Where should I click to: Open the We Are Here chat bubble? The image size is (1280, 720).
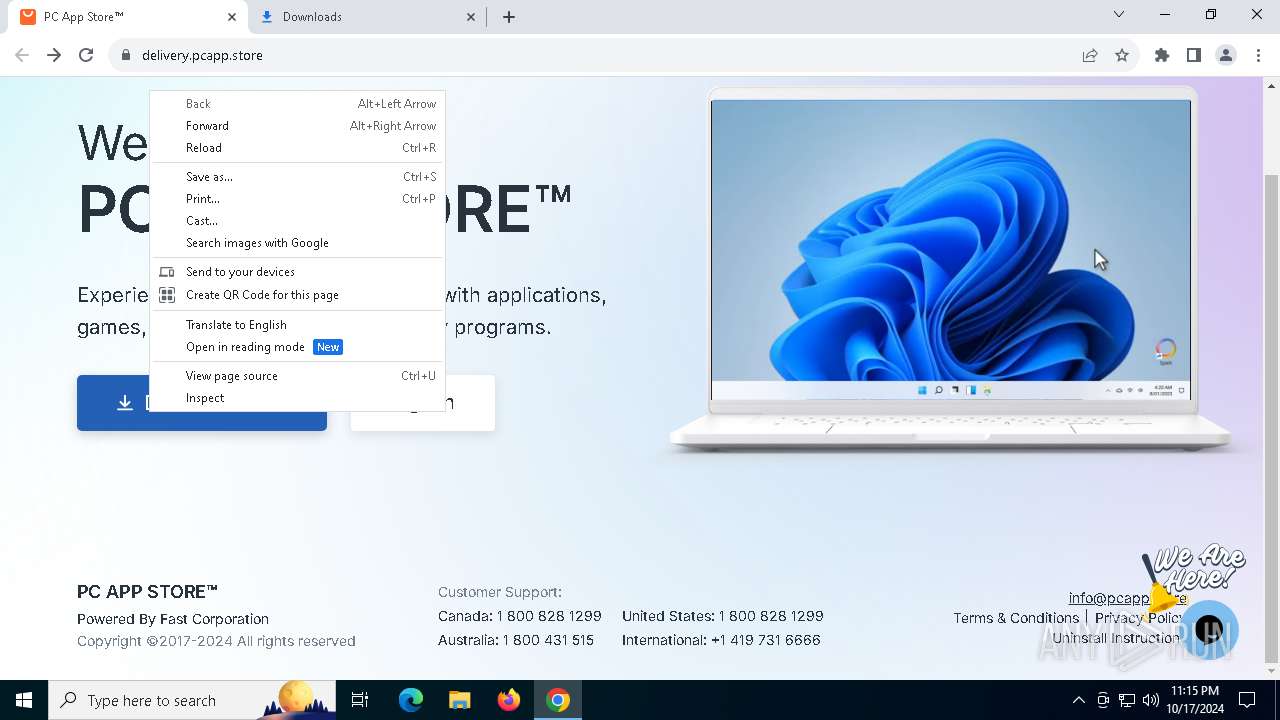(x=1209, y=630)
